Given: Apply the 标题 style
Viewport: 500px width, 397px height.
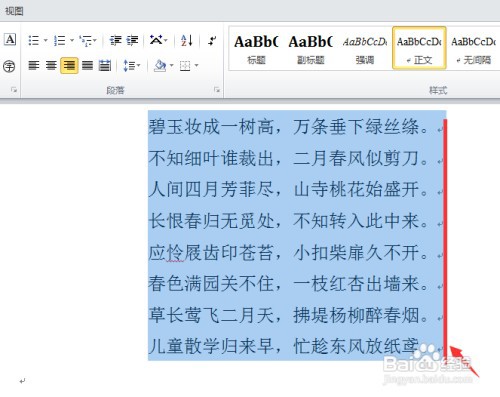Looking at the screenshot, I should (256, 49).
